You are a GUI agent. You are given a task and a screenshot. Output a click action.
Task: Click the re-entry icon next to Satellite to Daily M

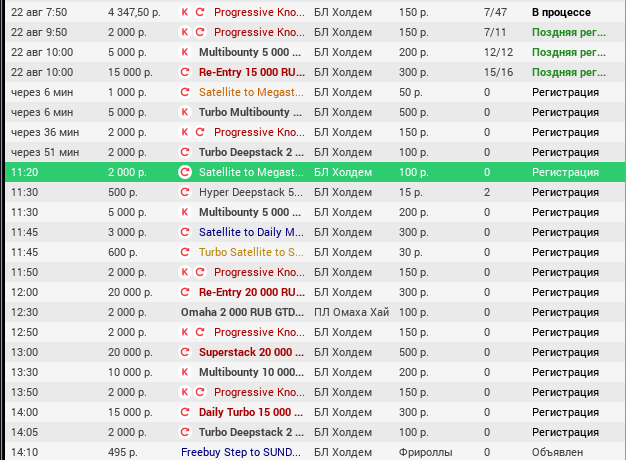tap(184, 232)
